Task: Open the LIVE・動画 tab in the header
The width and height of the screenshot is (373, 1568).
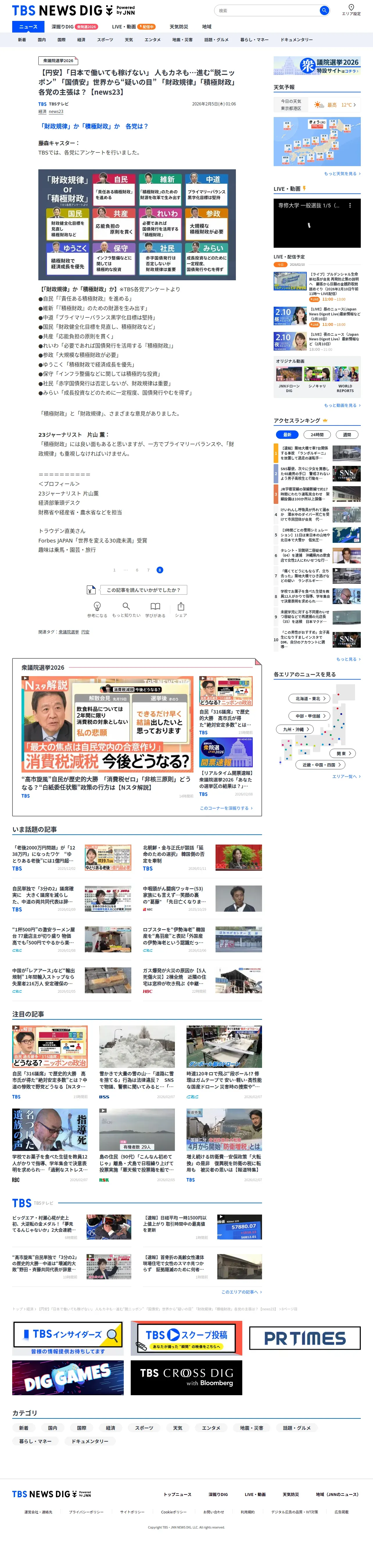Action: 134,27
